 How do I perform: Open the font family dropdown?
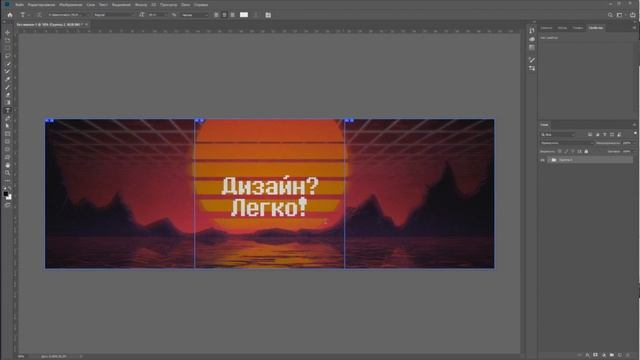[67, 15]
